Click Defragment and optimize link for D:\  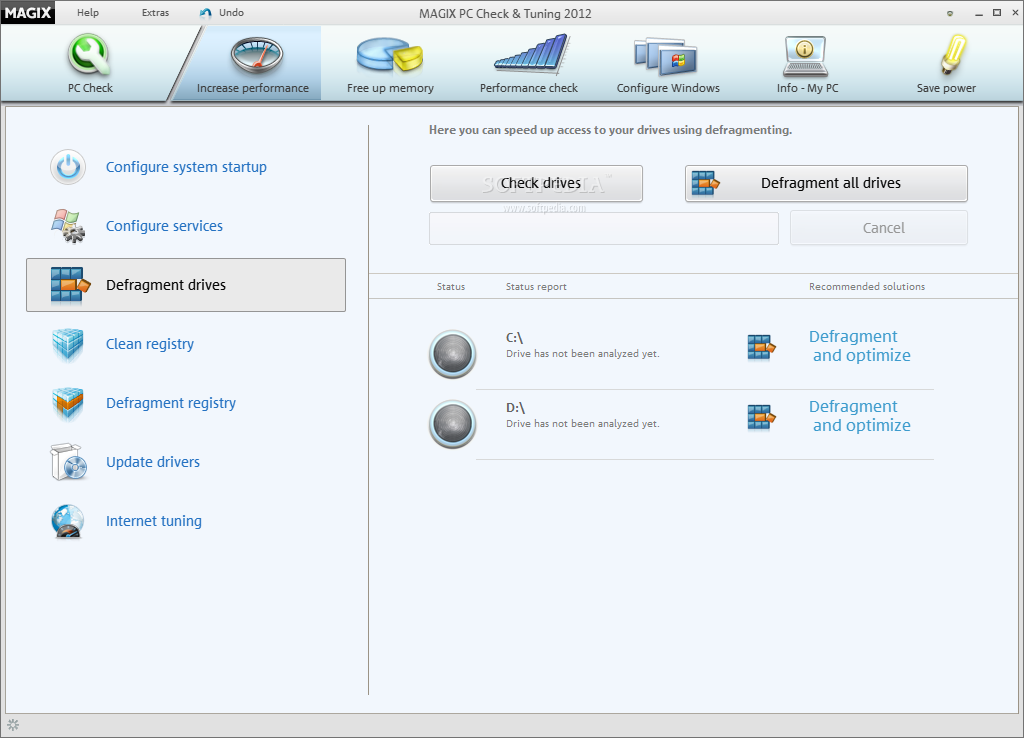point(859,416)
